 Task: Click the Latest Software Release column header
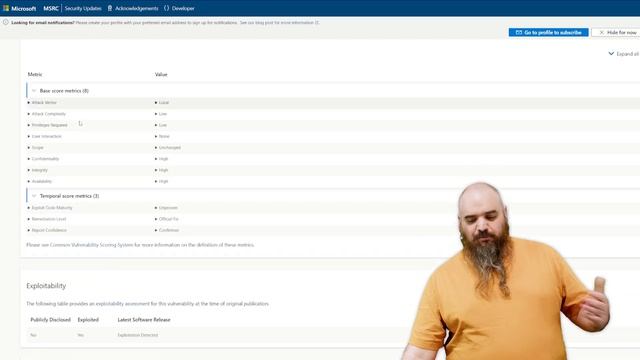coord(144,320)
